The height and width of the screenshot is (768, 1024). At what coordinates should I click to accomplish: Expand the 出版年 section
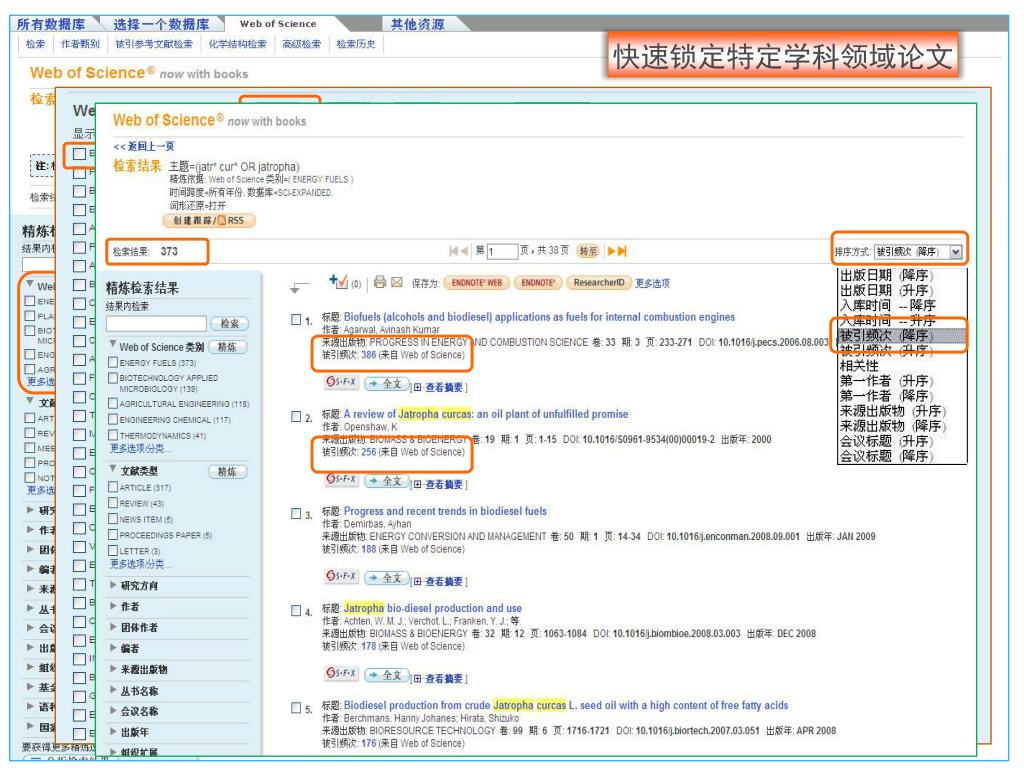pyautogui.click(x=113, y=732)
